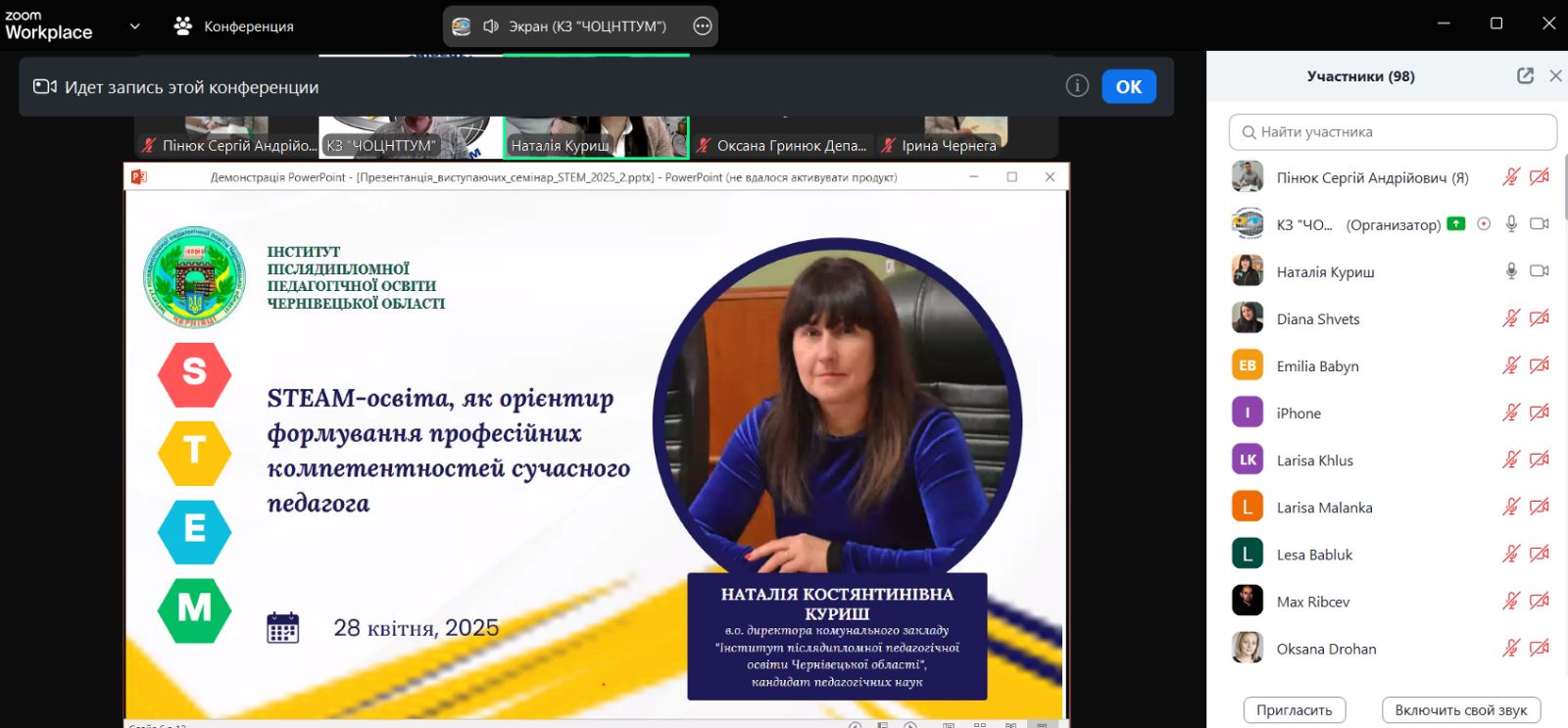
Task: Select КЗ "ЧОЦНТТУМ" video thumbnail
Action: (x=411, y=137)
